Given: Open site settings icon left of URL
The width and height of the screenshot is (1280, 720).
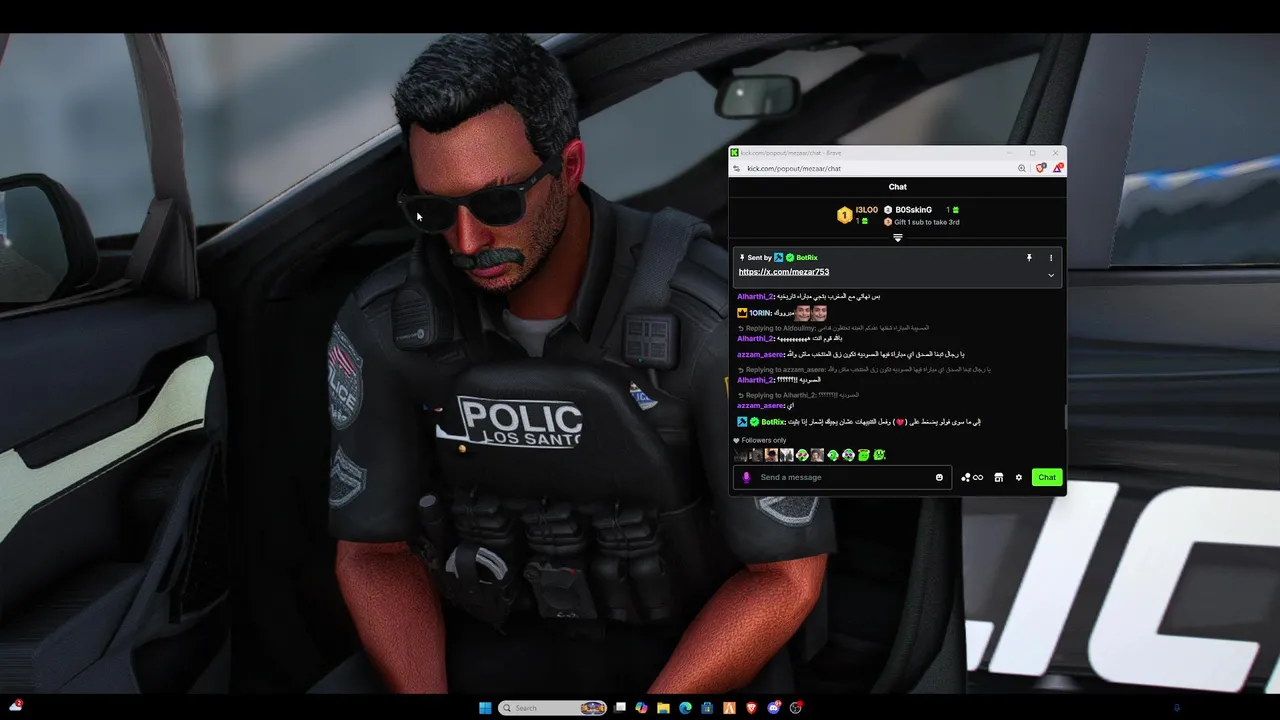Looking at the screenshot, I should coord(737,168).
